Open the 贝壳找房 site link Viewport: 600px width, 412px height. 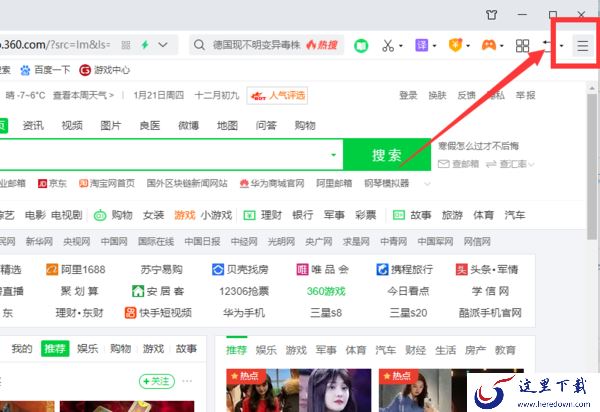(x=240, y=270)
